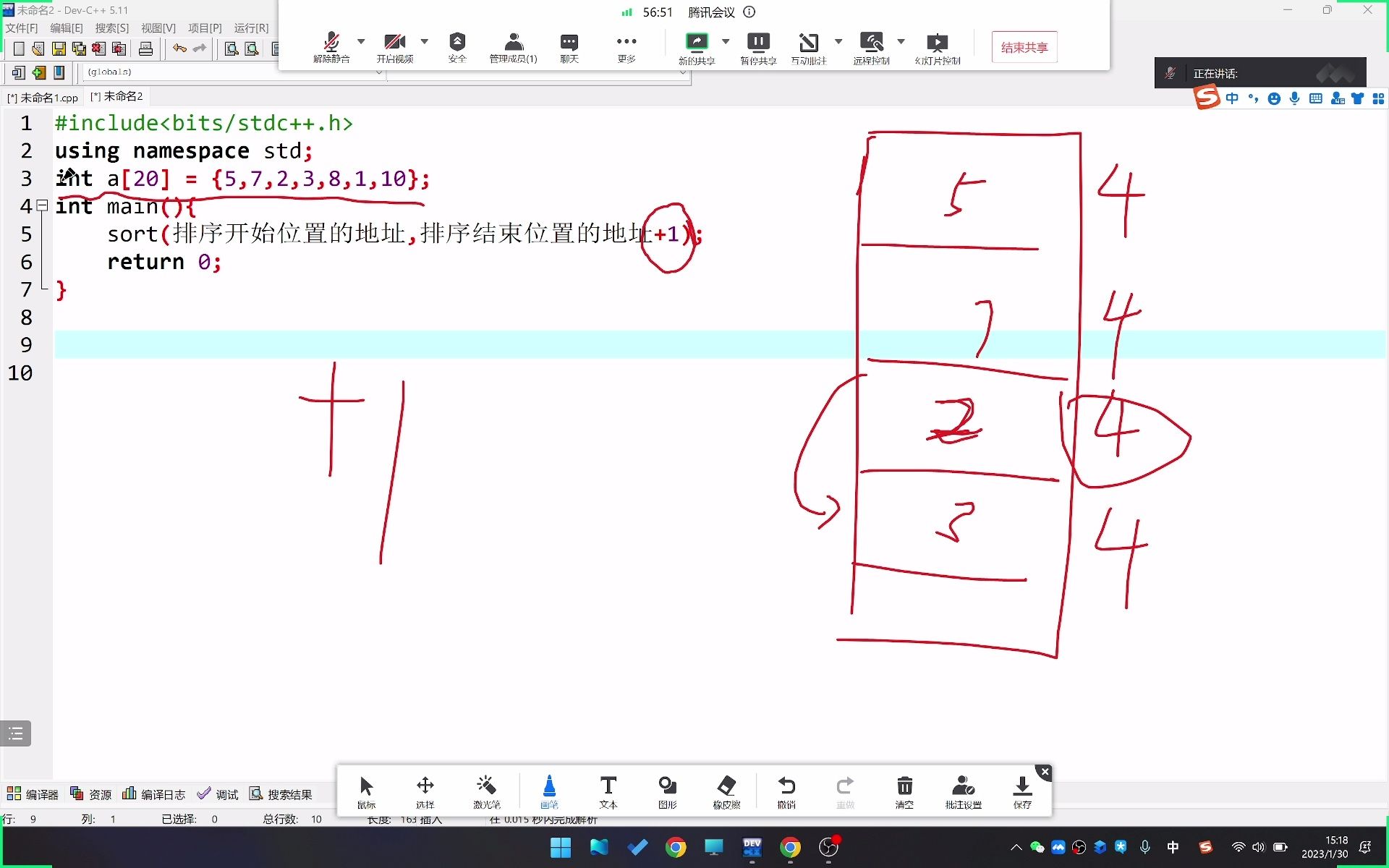The image size is (1389, 868).
Task: Switch to the 未命名1.cpp tab
Action: pyautogui.click(x=43, y=97)
